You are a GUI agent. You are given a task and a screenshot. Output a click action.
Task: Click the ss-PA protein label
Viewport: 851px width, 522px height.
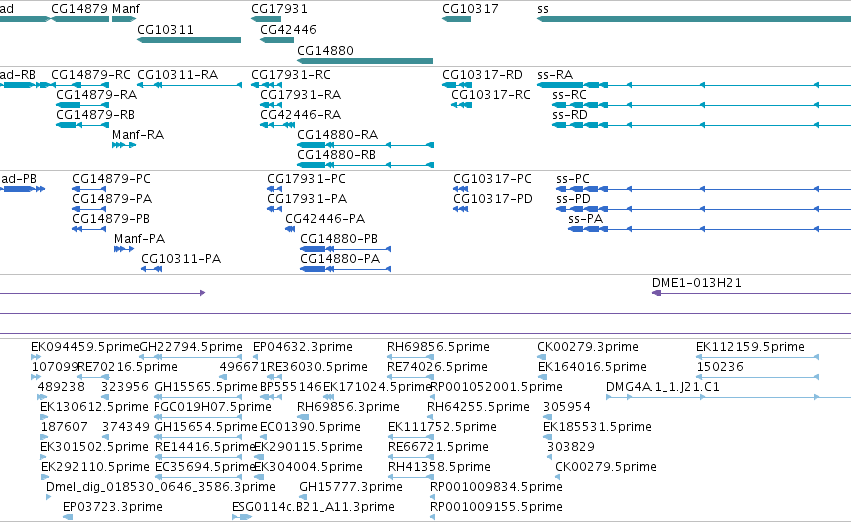586,219
